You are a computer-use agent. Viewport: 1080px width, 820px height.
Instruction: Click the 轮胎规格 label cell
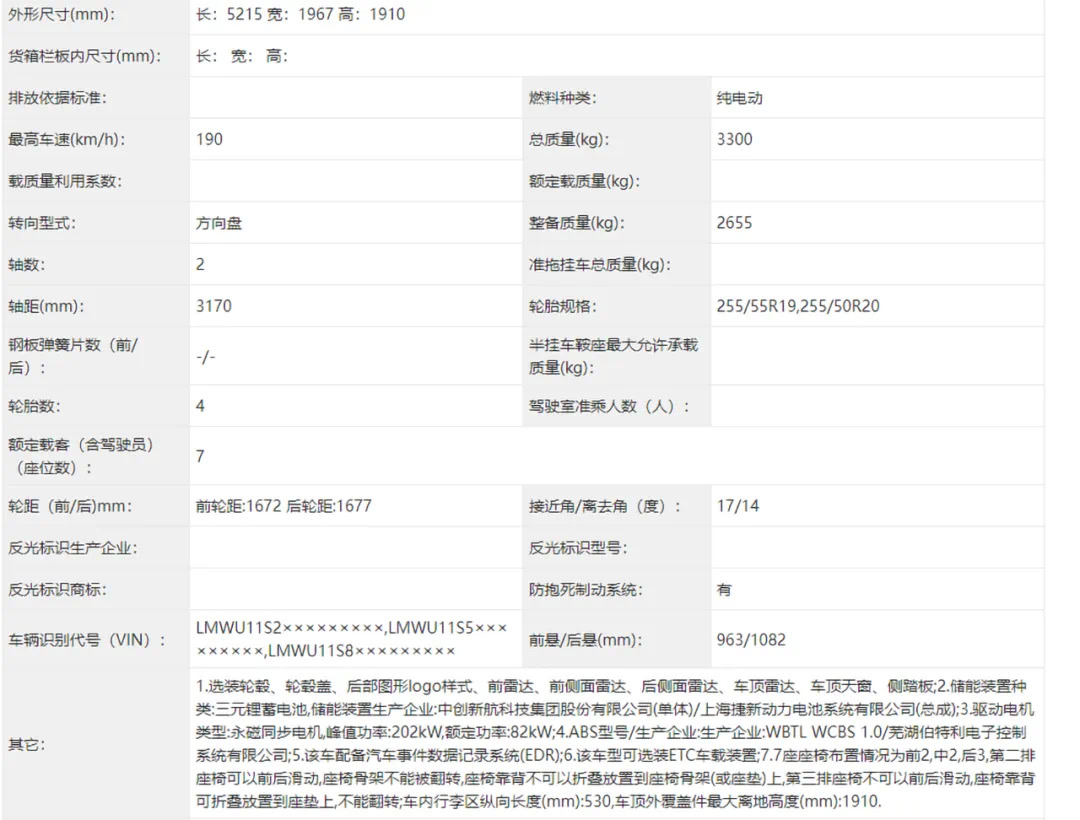tap(563, 306)
